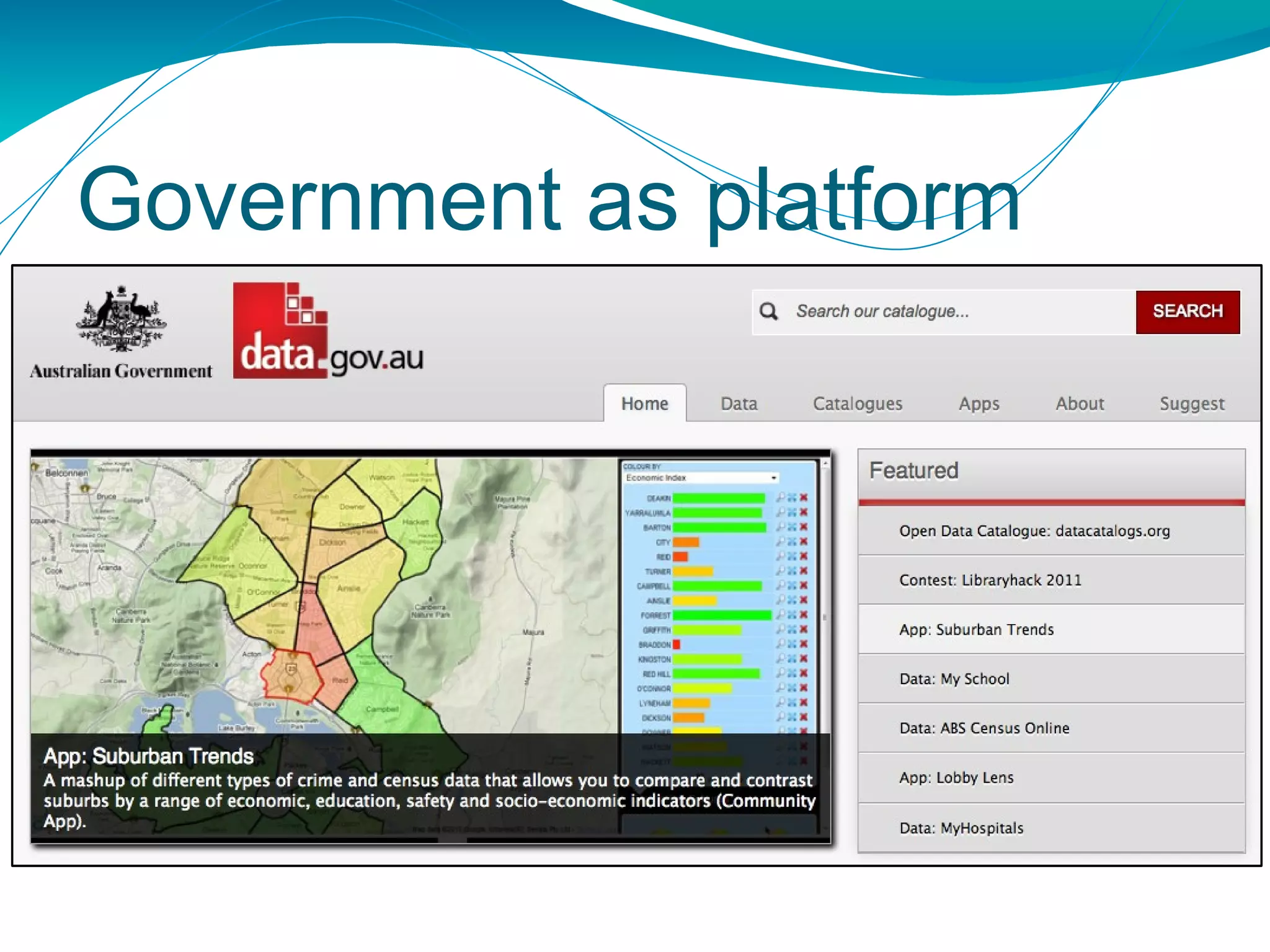Remove FORREST with its red X
The height and width of the screenshot is (952, 1270).
804,614
